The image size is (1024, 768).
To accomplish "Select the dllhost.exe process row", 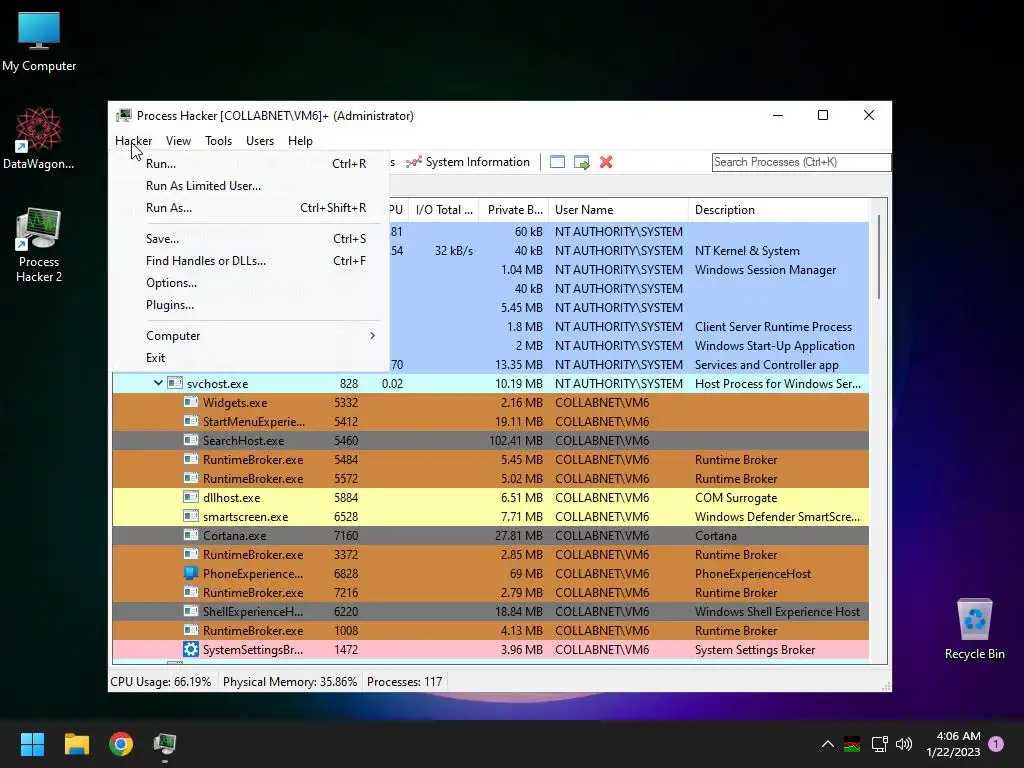I will click(490, 498).
